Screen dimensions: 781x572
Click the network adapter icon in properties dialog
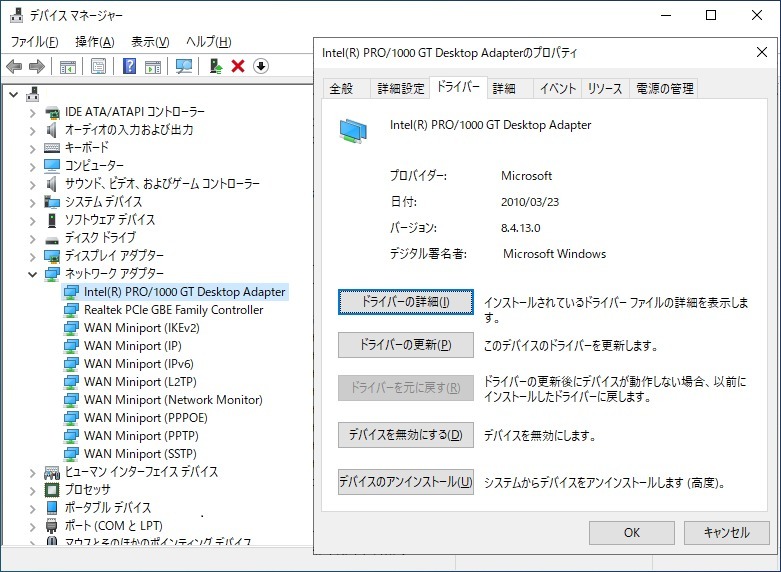(353, 131)
